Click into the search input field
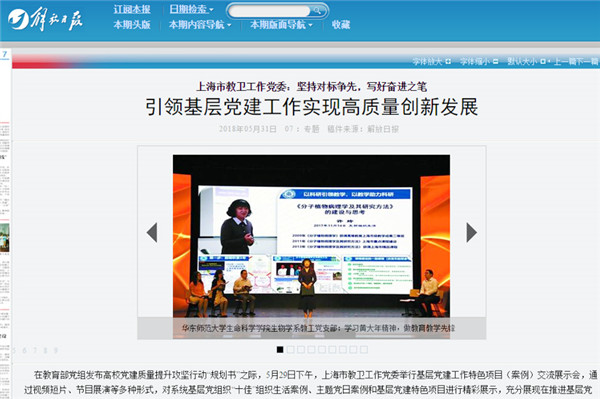The height and width of the screenshot is (399, 600). coord(269,11)
